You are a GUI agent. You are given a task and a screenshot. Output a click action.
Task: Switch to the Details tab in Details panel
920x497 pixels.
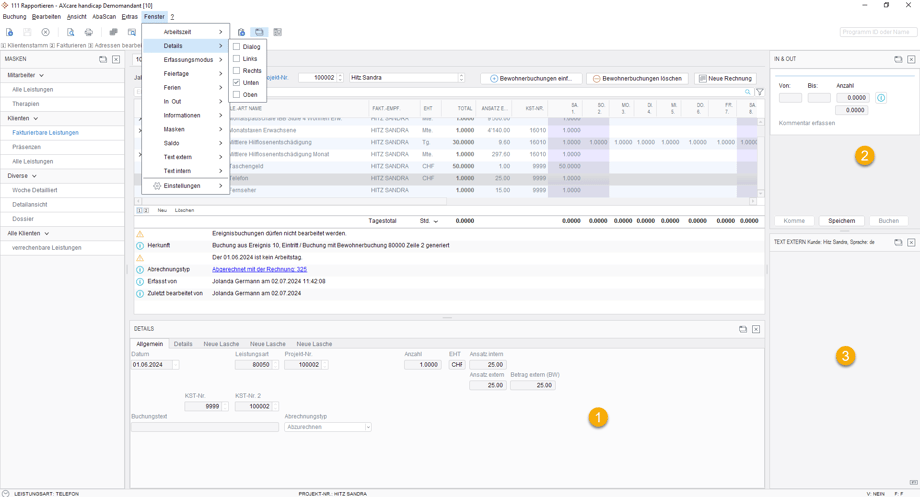[x=183, y=344]
